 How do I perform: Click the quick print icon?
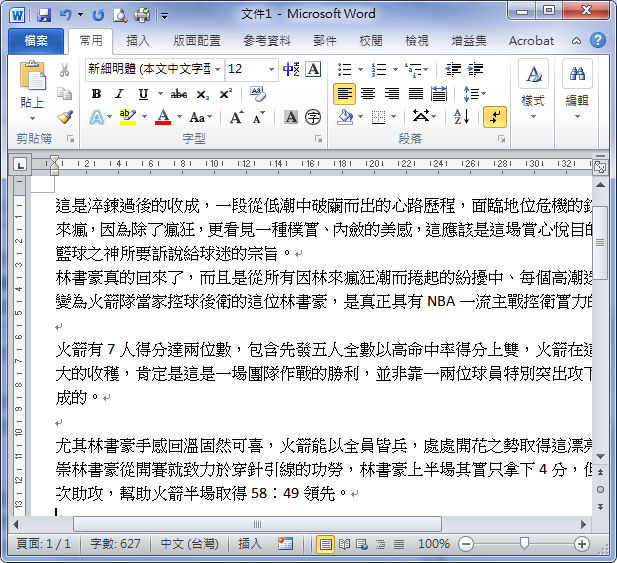[x=142, y=16]
